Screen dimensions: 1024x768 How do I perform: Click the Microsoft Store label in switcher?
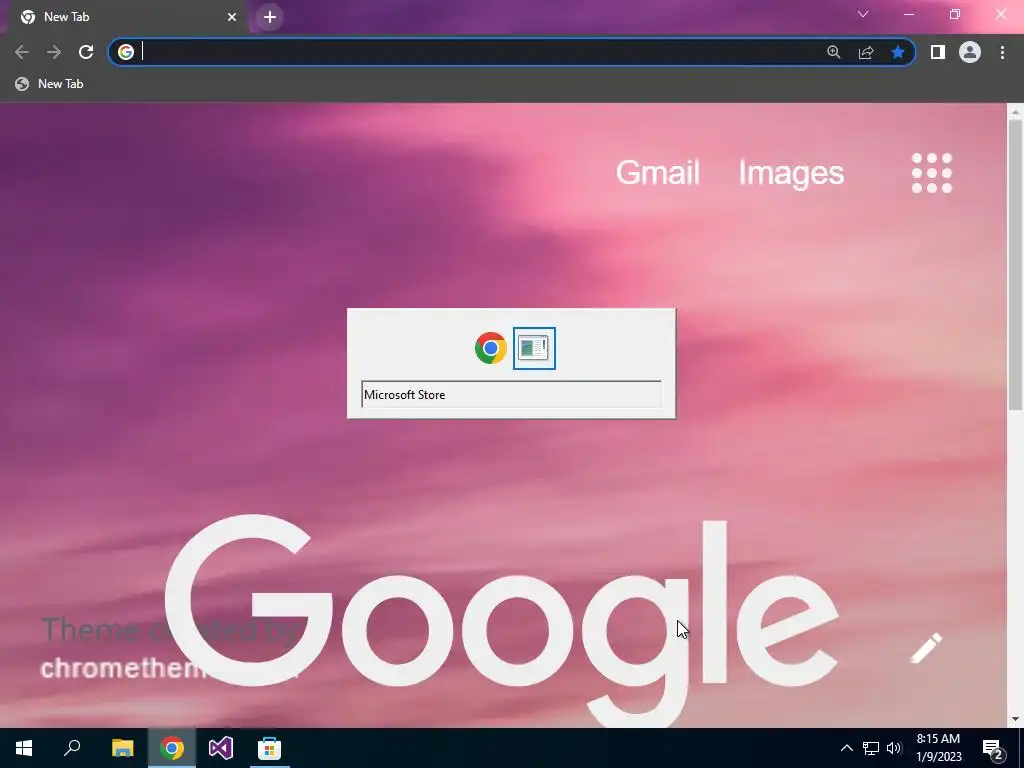[405, 394]
